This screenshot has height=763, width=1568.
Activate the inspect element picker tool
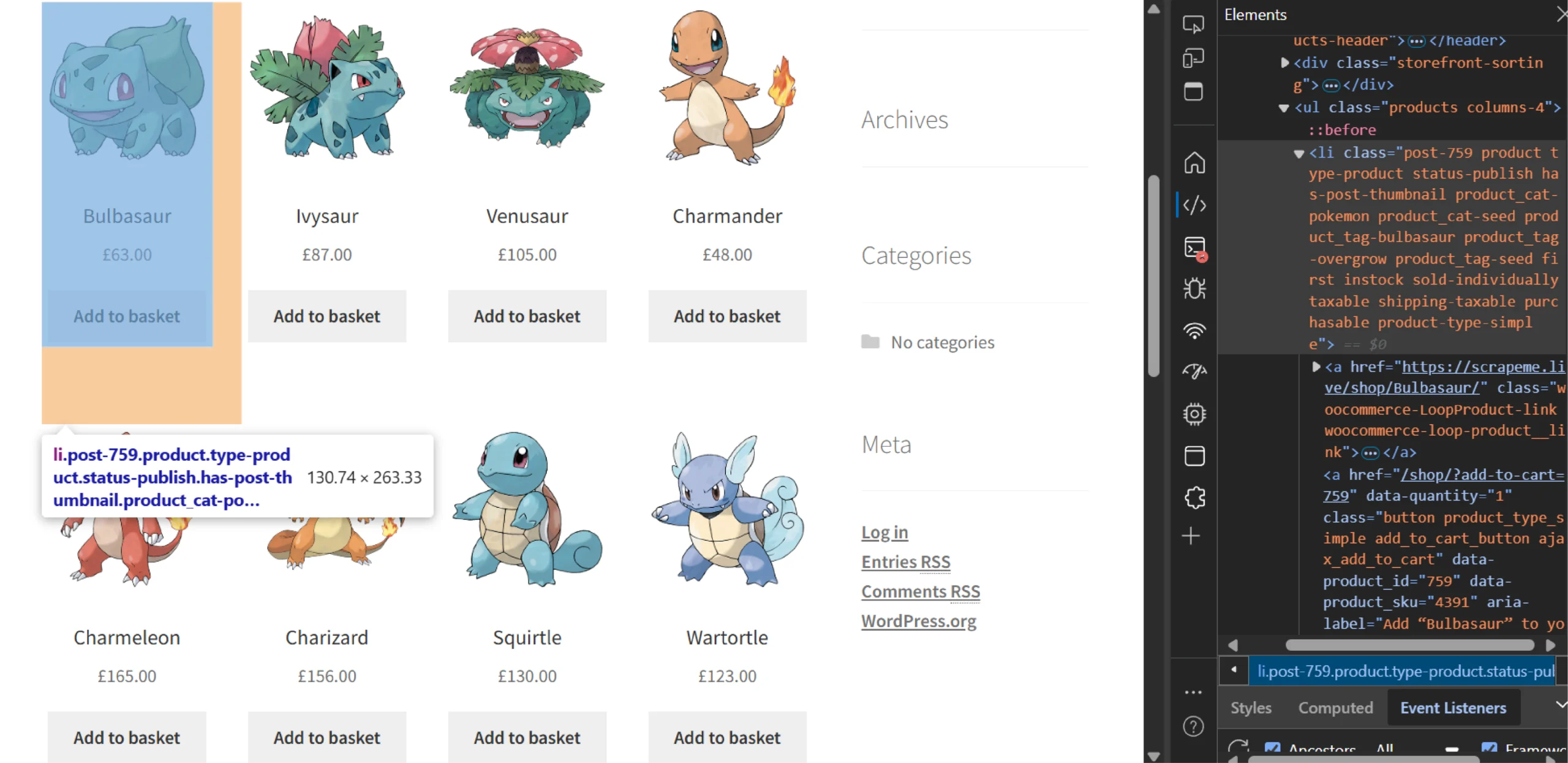point(1193,25)
